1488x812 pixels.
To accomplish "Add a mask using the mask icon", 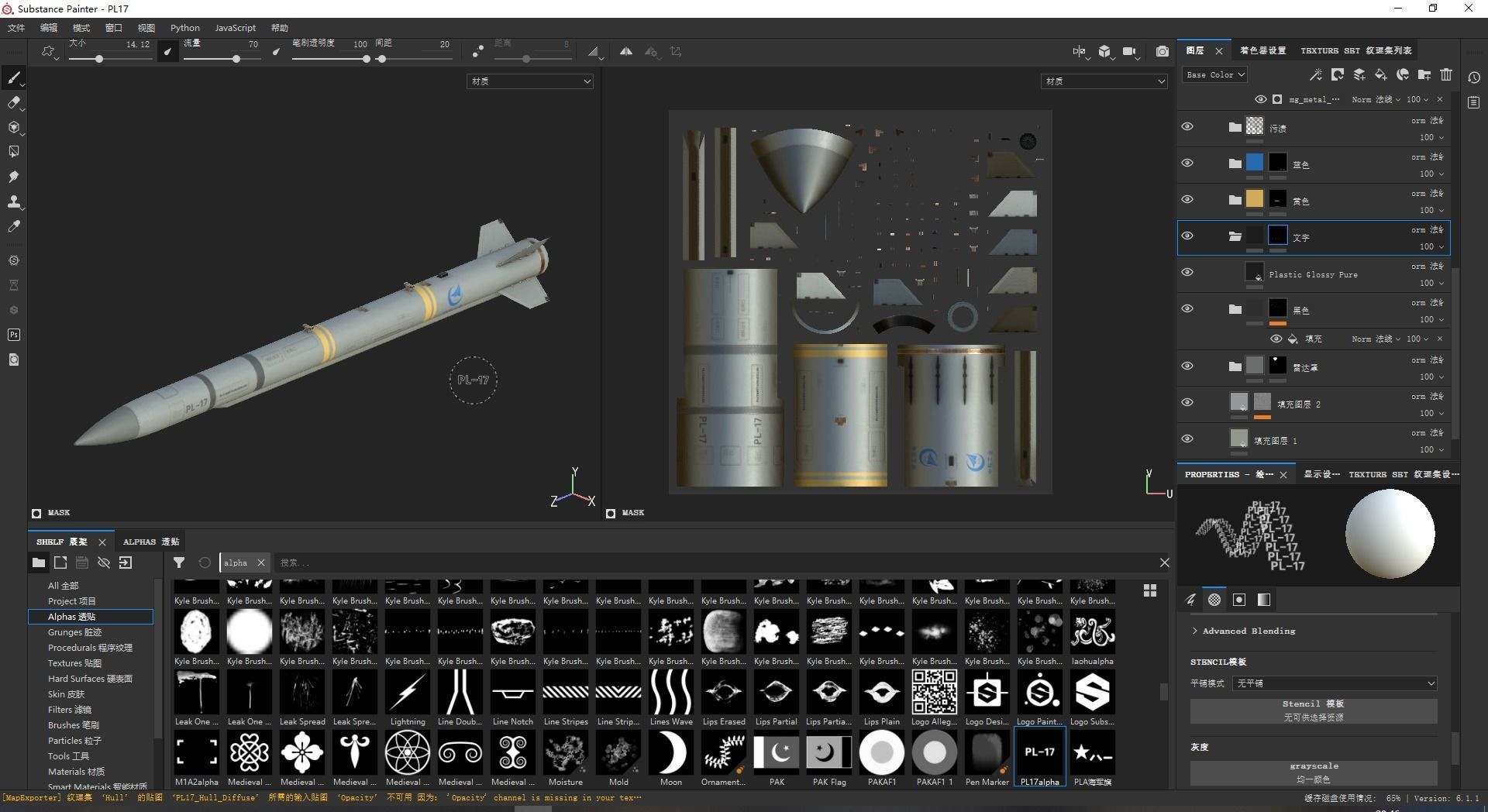I will pyautogui.click(x=1337, y=74).
